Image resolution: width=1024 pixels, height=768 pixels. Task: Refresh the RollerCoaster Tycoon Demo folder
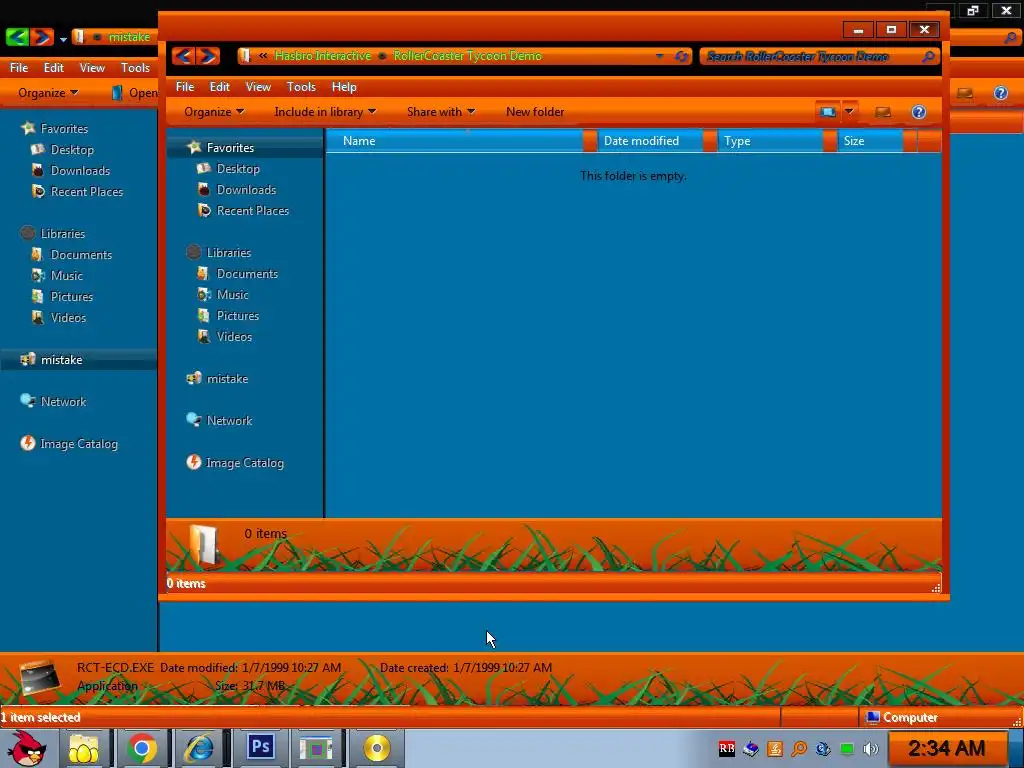pyautogui.click(x=681, y=56)
